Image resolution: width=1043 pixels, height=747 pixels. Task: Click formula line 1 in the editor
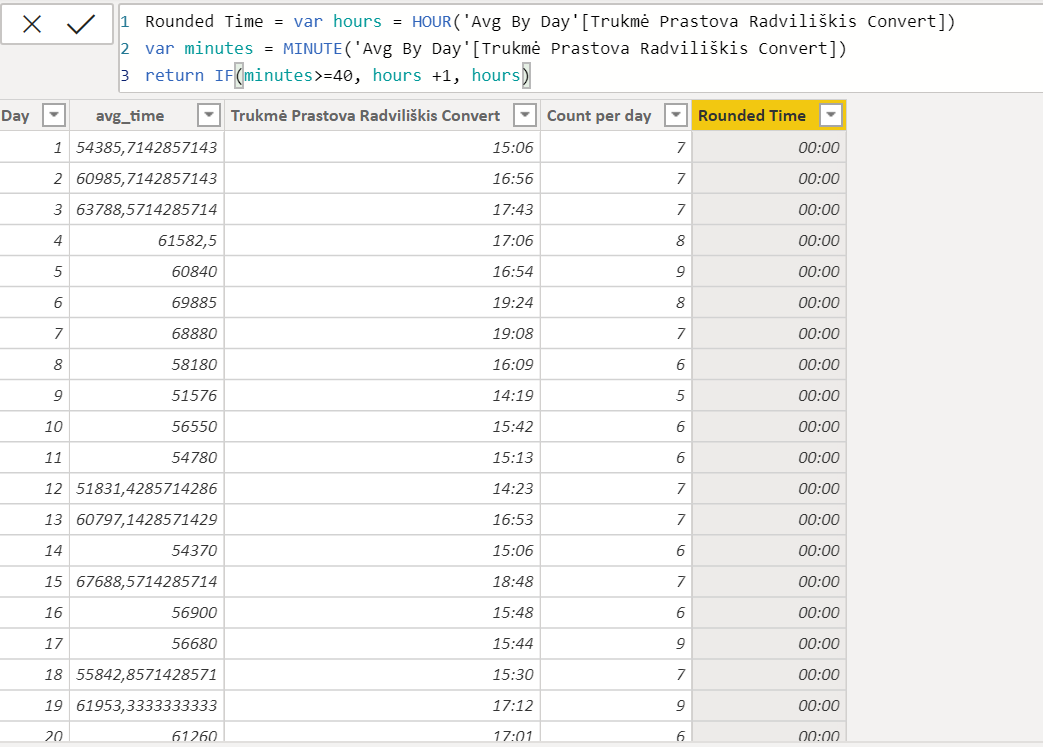[x=550, y=21]
